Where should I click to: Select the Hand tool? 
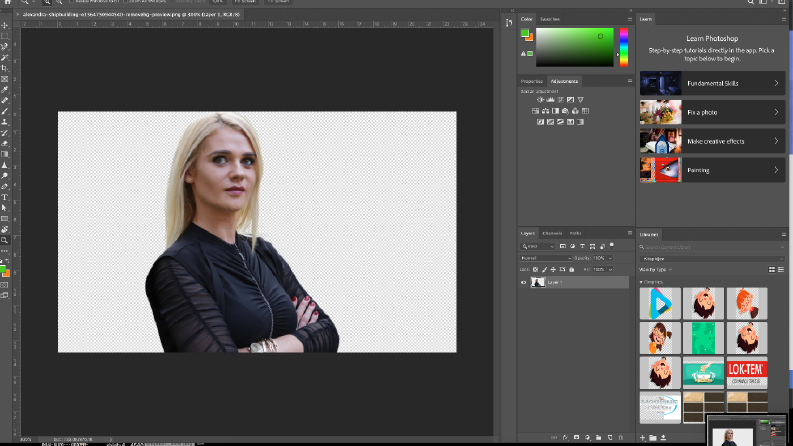point(5,230)
